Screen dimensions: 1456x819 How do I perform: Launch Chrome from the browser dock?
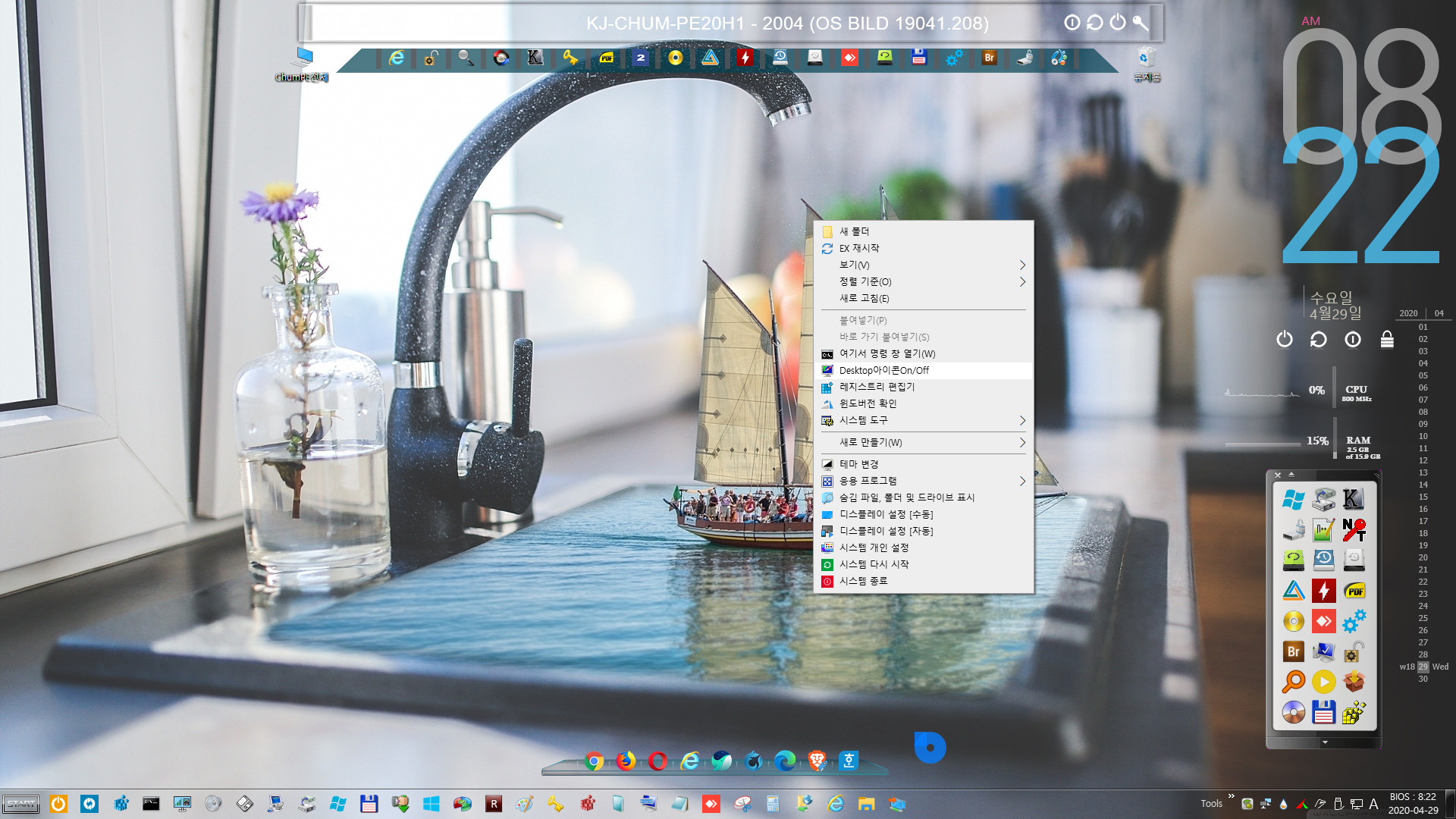point(595,761)
